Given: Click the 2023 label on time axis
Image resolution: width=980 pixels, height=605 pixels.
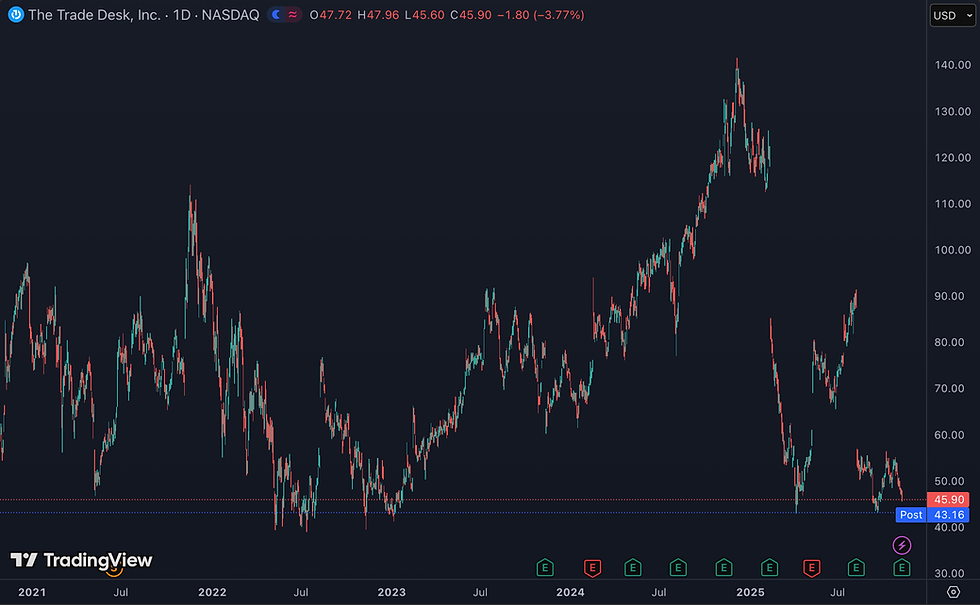Looking at the screenshot, I should click(392, 592).
